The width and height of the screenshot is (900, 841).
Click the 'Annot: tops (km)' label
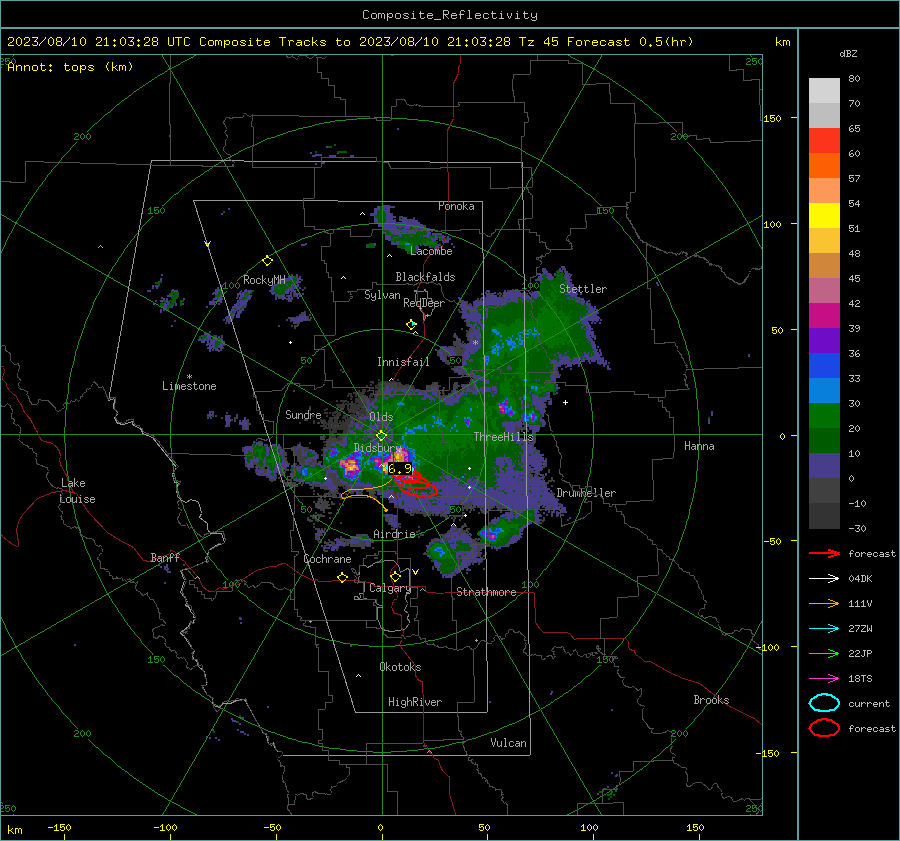[70, 67]
